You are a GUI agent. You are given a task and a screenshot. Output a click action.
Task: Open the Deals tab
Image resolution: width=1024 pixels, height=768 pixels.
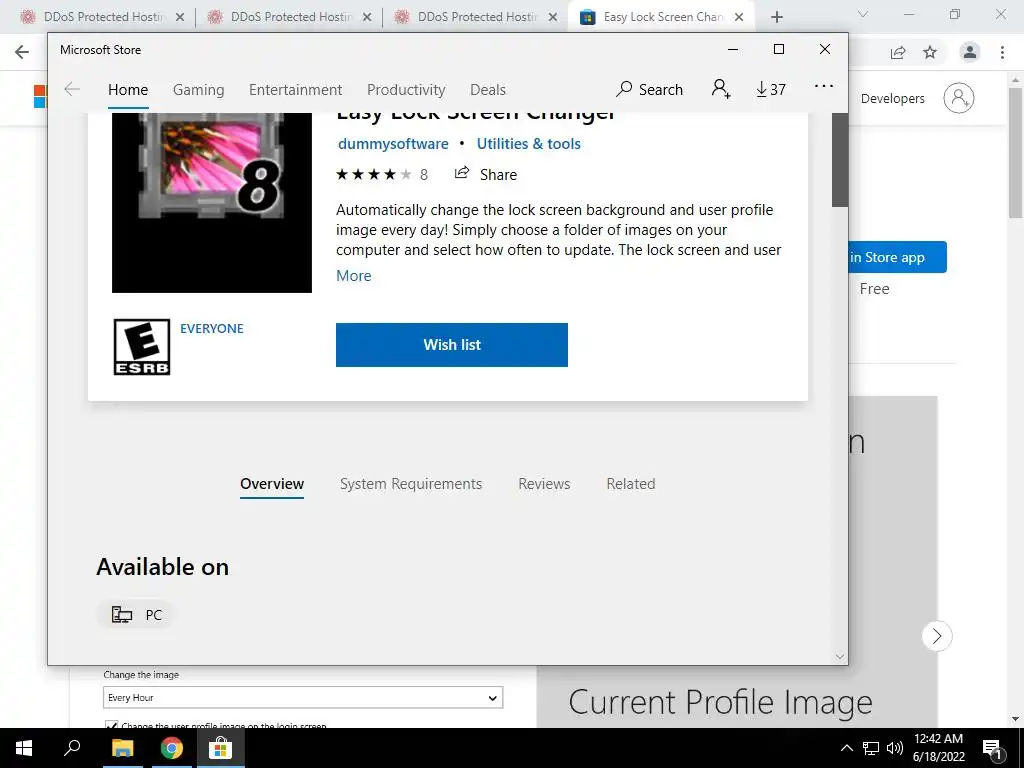[488, 89]
